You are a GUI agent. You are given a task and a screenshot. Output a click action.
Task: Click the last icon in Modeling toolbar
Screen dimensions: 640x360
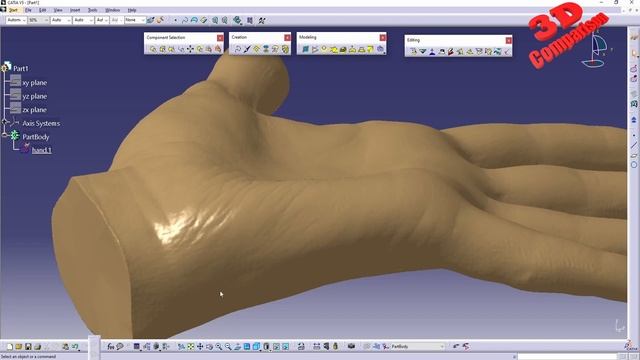380,49
